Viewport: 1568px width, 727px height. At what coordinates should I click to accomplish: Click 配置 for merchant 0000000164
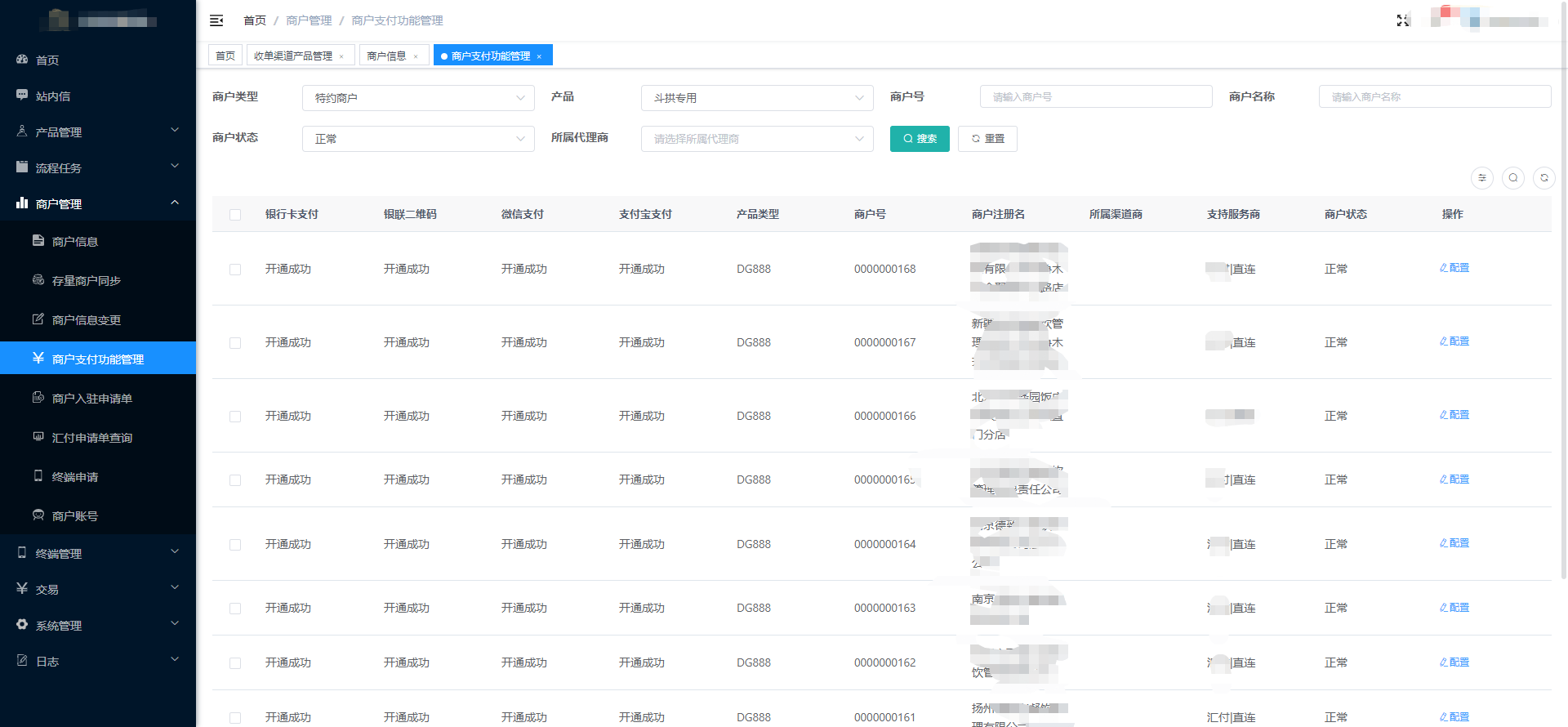pos(1454,543)
